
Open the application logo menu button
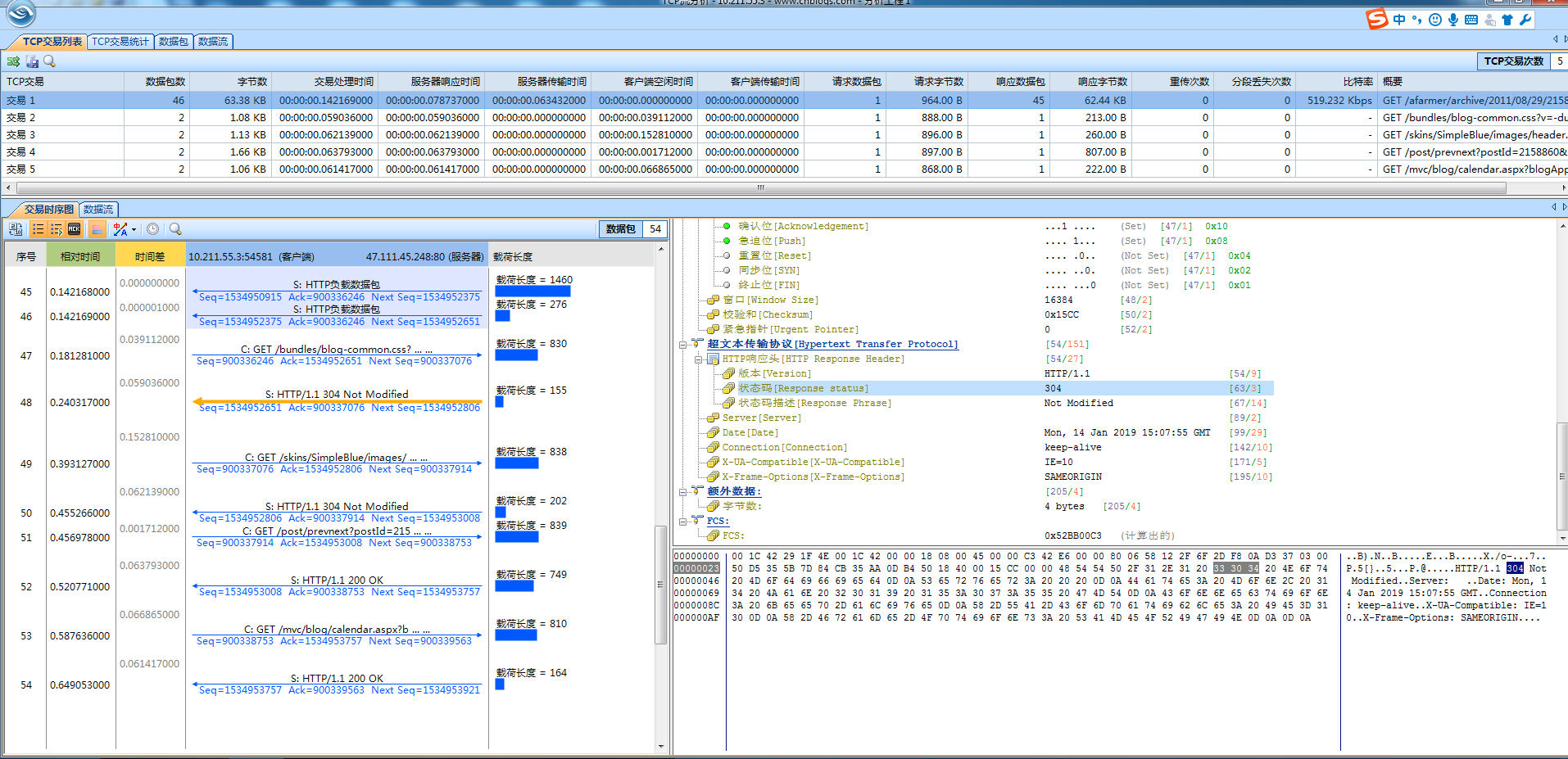21,13
